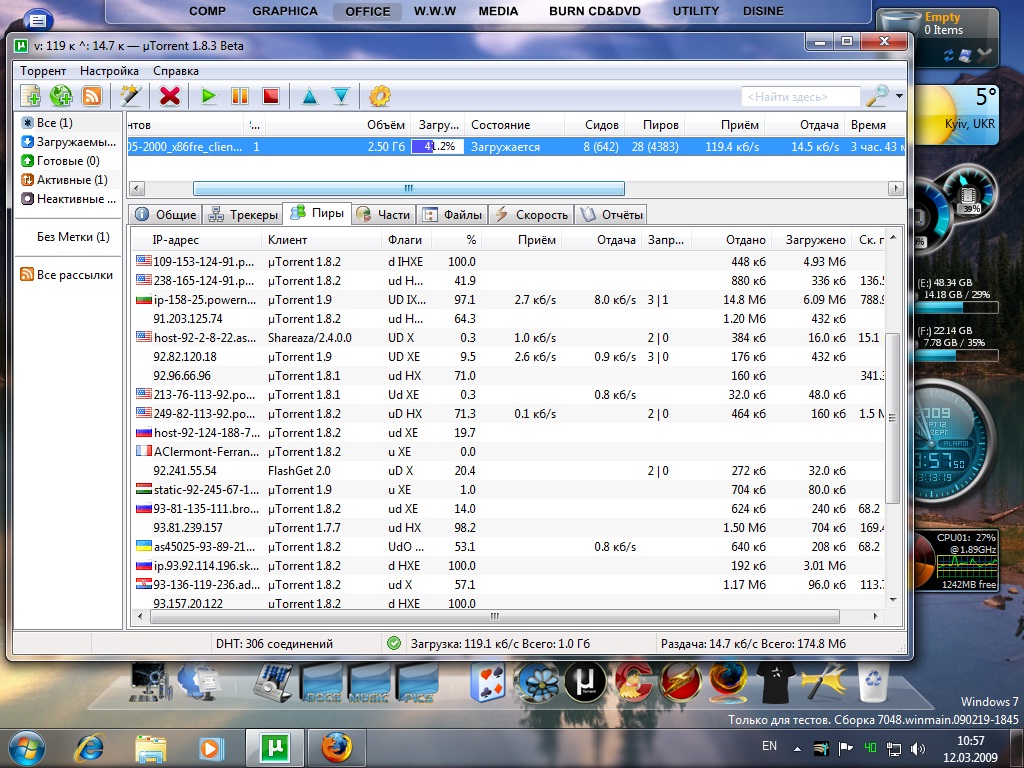This screenshot has width=1024, height=768.
Task: Switch to the Отчёты tab
Action: (612, 214)
